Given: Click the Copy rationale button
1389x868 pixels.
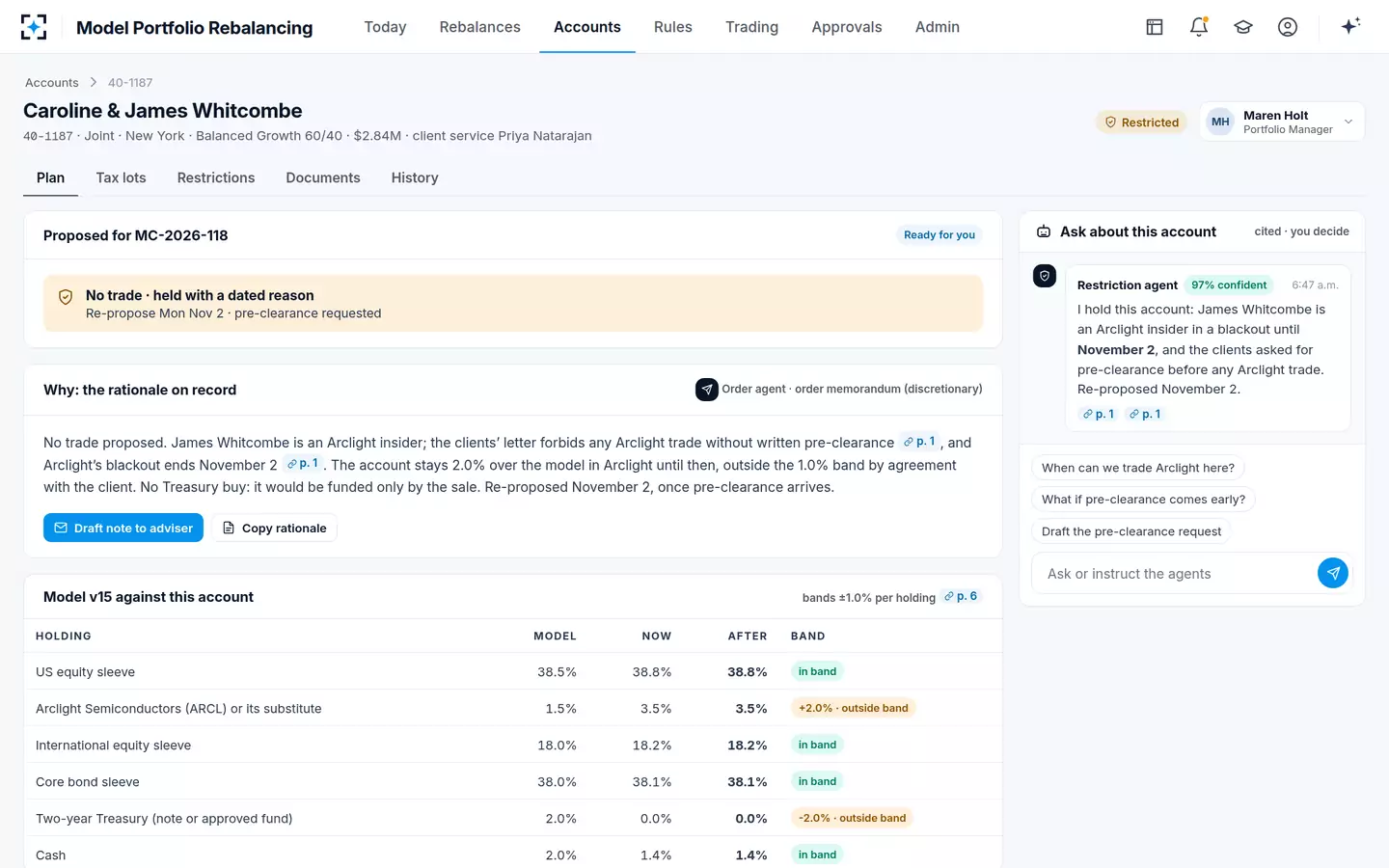Looking at the screenshot, I should (x=275, y=528).
